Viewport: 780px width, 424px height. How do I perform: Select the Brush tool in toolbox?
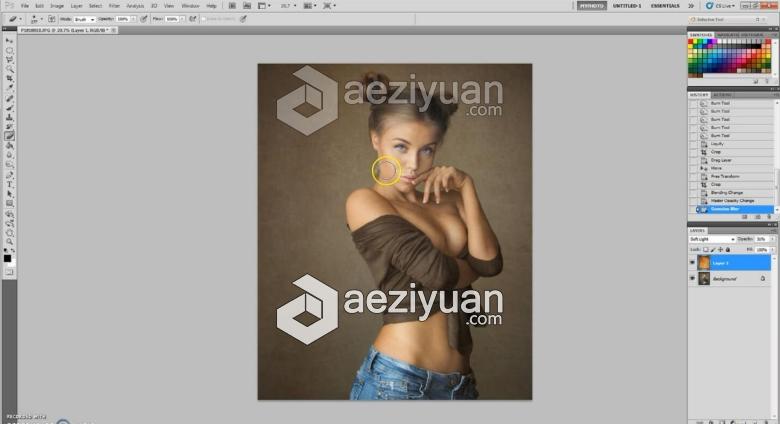click(x=9, y=108)
